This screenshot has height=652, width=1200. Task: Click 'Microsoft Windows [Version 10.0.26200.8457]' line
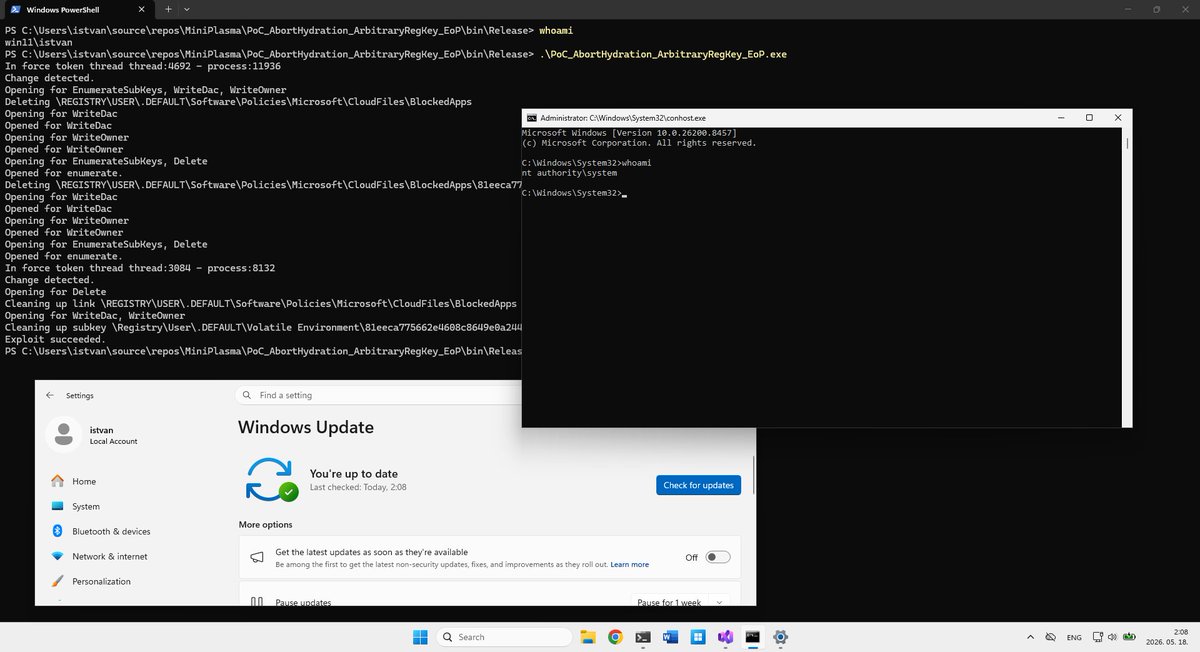coord(629,132)
